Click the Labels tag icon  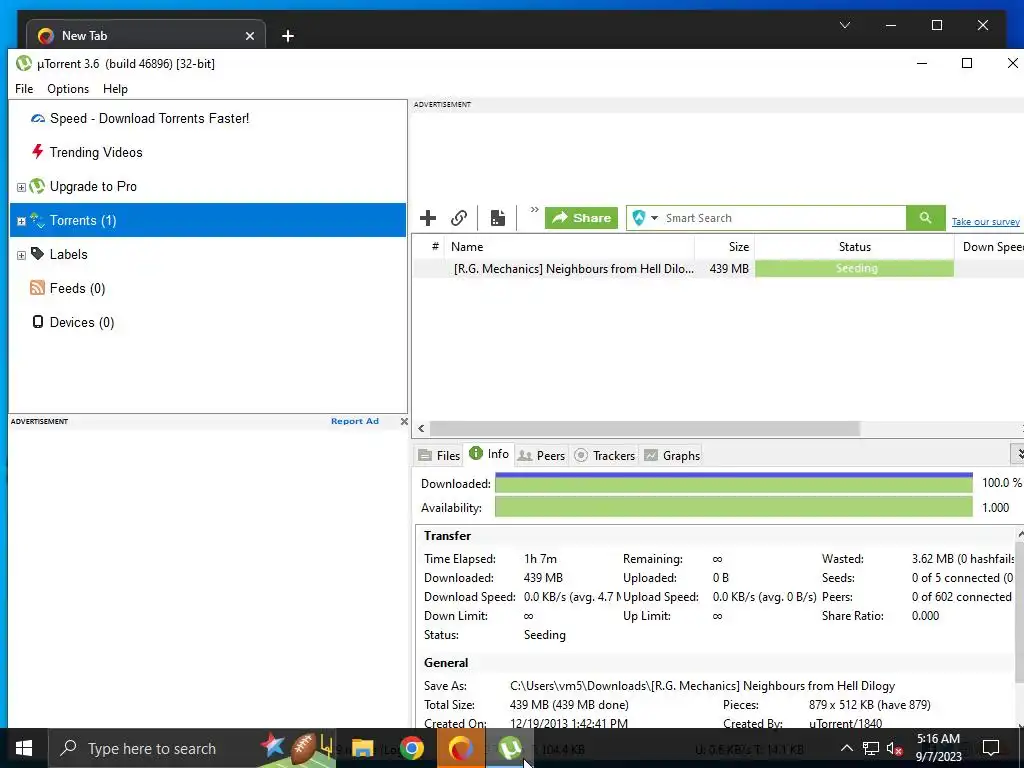(x=37, y=253)
